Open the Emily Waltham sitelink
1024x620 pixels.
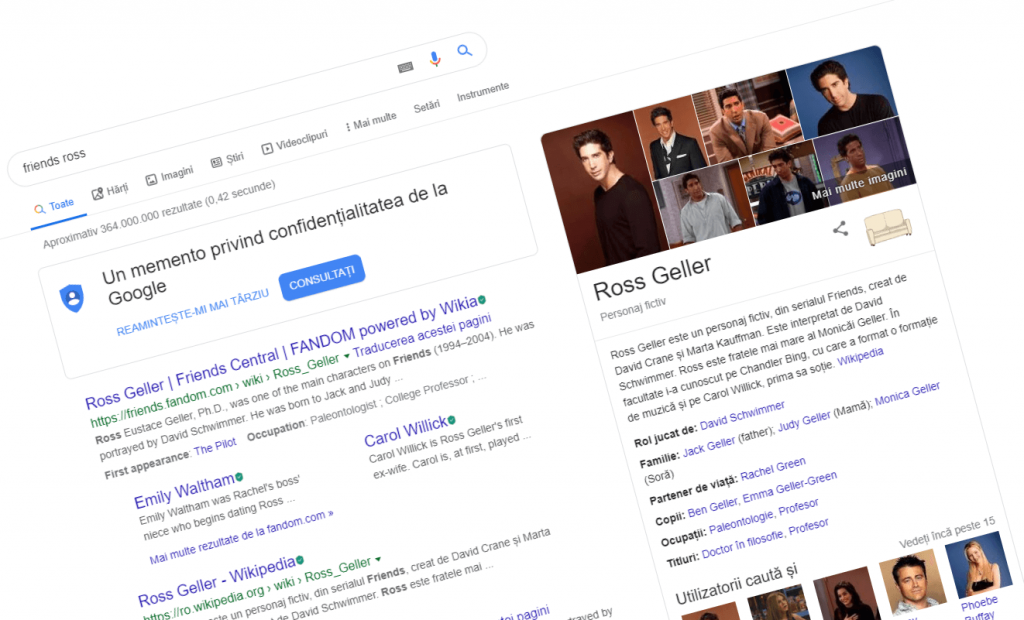pyautogui.click(x=184, y=491)
